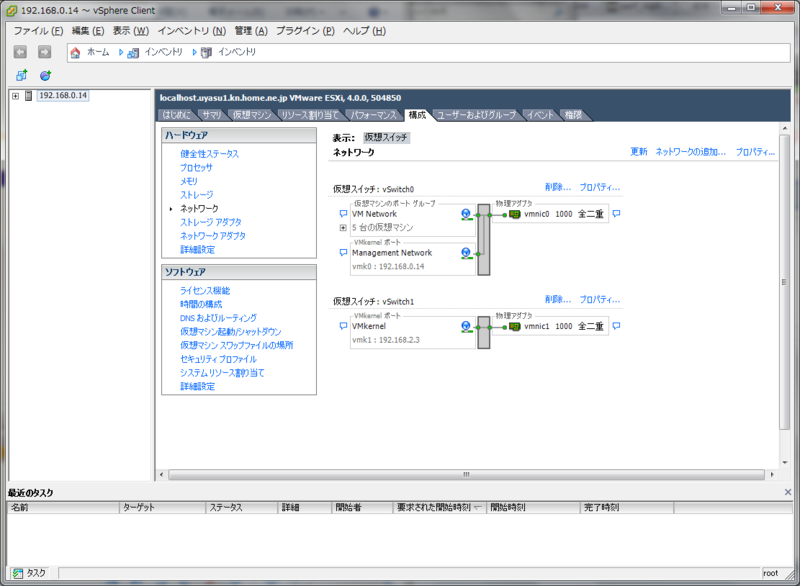Click the arrow before second インベントリ breadcrumb
The height and width of the screenshot is (586, 800).
point(194,52)
